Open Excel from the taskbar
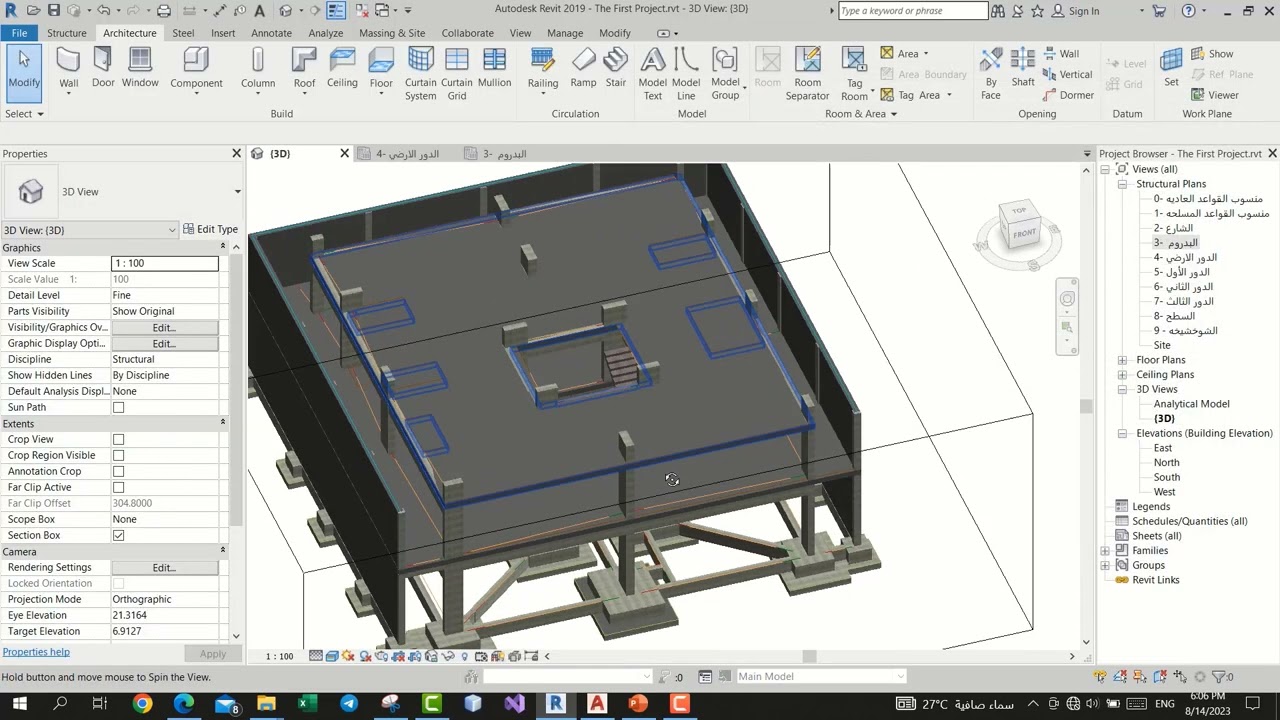Image resolution: width=1280 pixels, height=720 pixels. point(307,704)
